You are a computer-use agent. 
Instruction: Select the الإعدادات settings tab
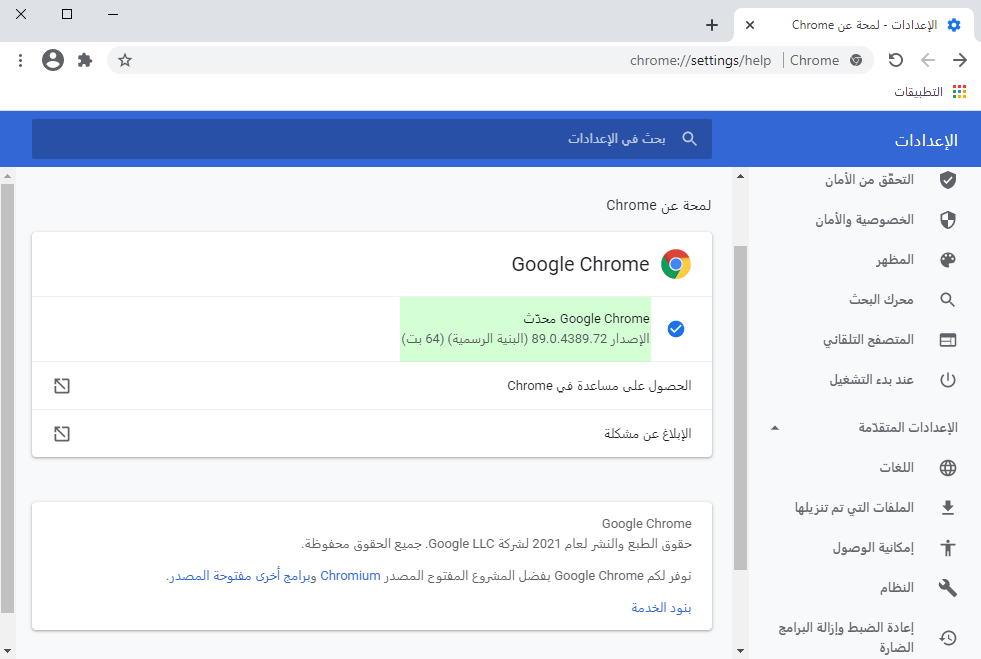(855, 25)
